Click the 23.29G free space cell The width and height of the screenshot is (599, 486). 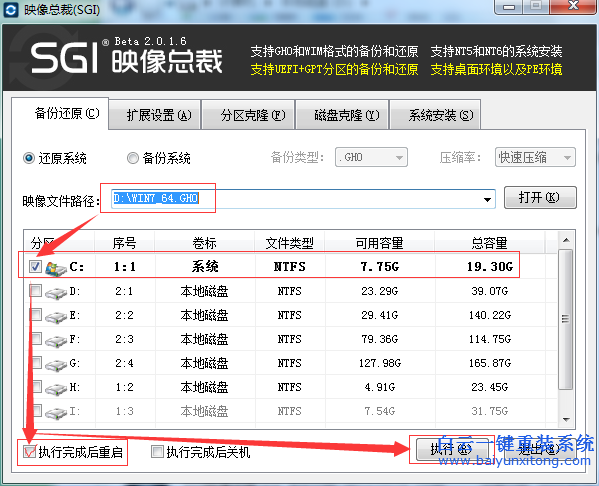pyautogui.click(x=380, y=292)
